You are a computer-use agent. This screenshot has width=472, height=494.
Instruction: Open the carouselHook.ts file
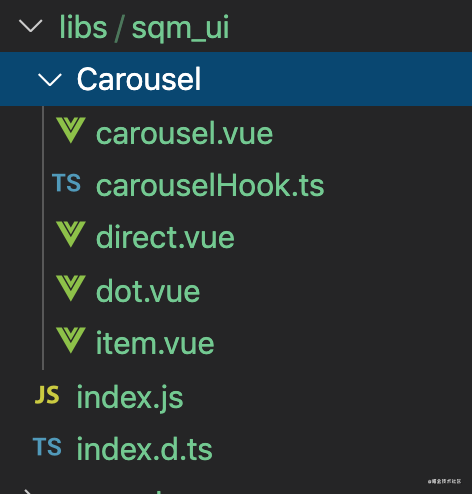pos(210,185)
